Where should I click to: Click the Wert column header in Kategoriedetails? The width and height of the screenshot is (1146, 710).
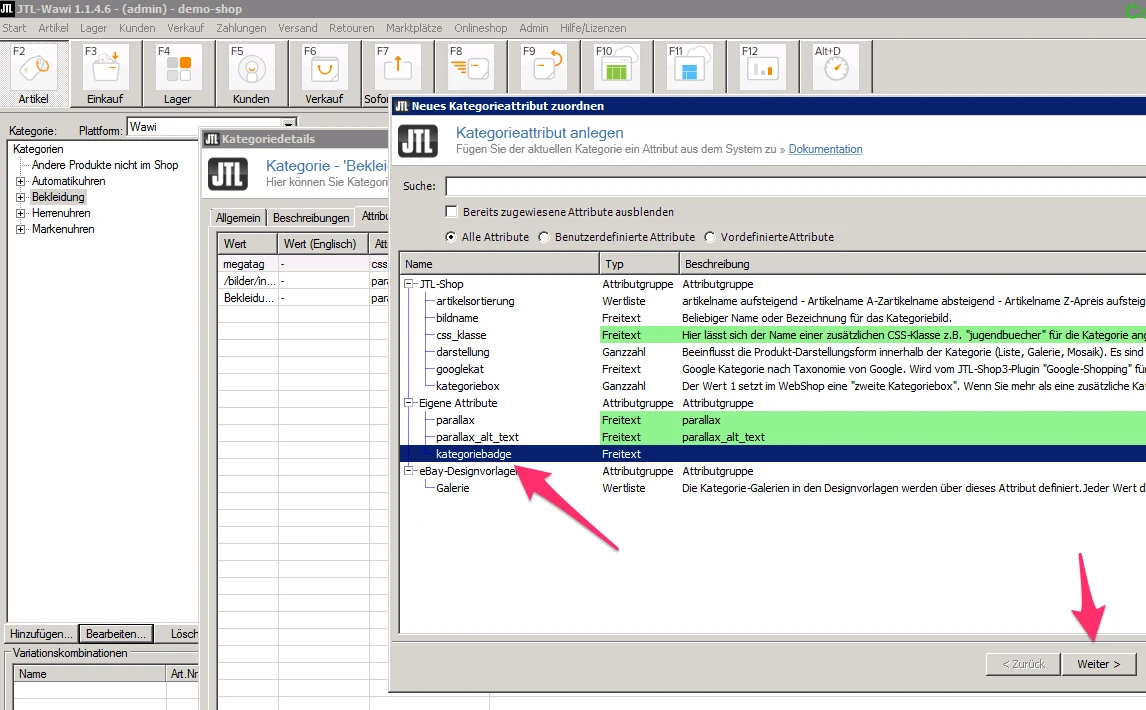point(248,244)
